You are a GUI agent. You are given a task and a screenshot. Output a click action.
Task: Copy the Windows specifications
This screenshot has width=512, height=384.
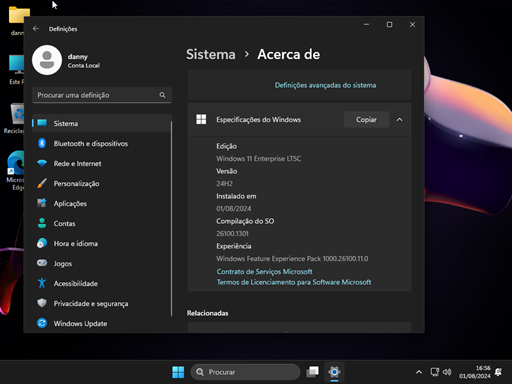(366, 120)
